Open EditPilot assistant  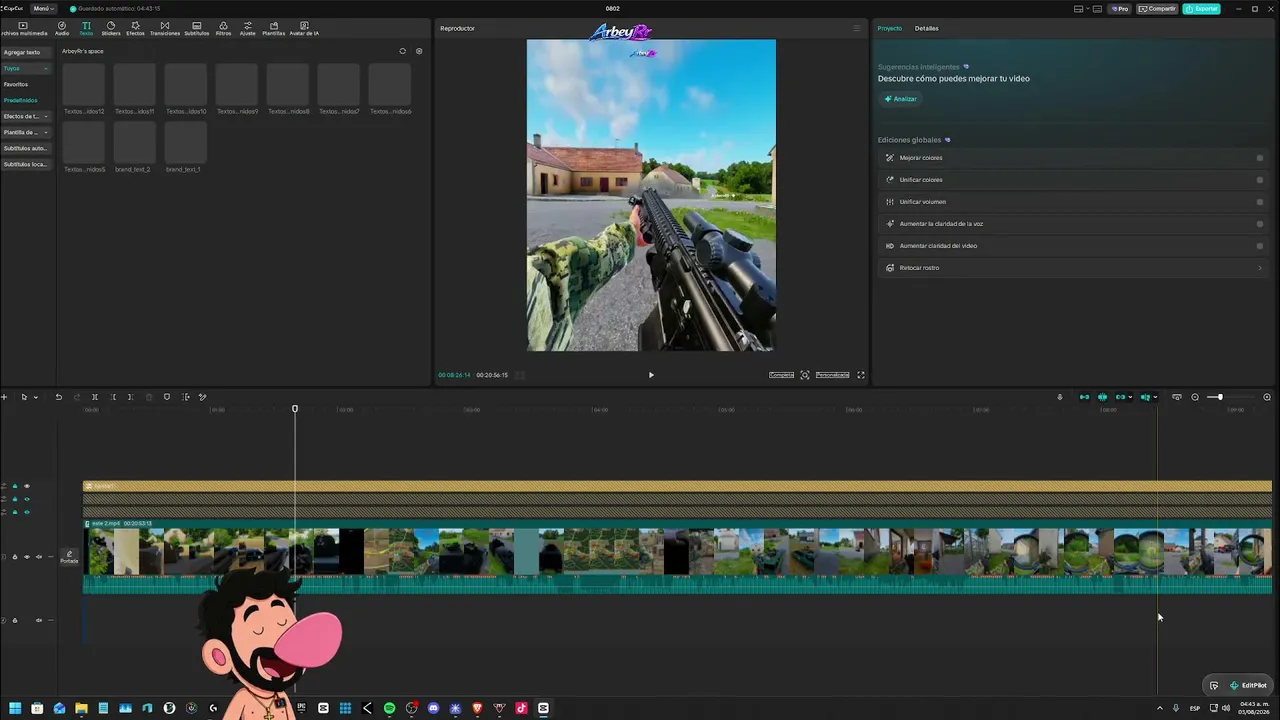click(1248, 685)
